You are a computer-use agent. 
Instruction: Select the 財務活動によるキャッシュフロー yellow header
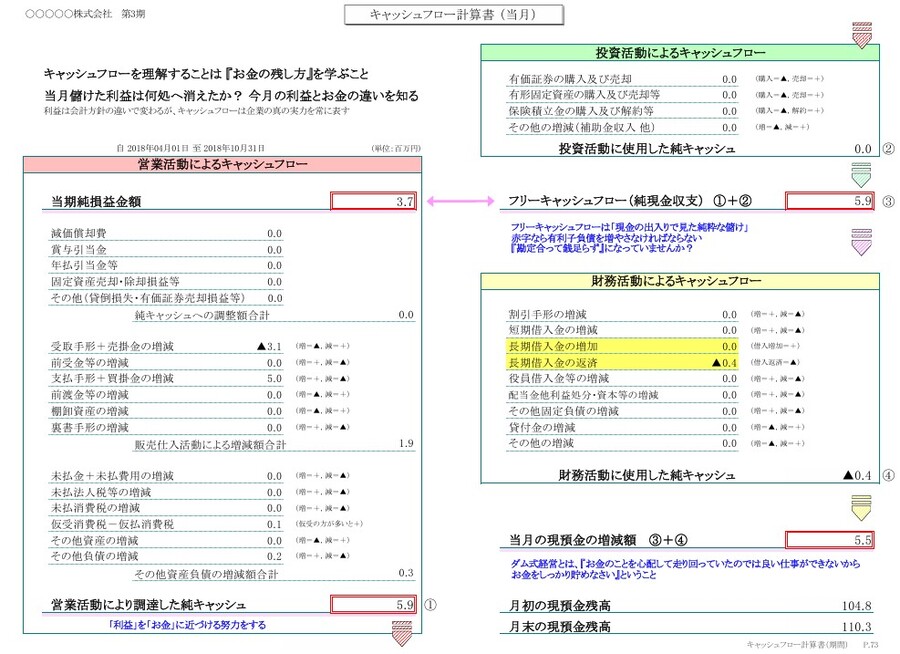tap(680, 281)
